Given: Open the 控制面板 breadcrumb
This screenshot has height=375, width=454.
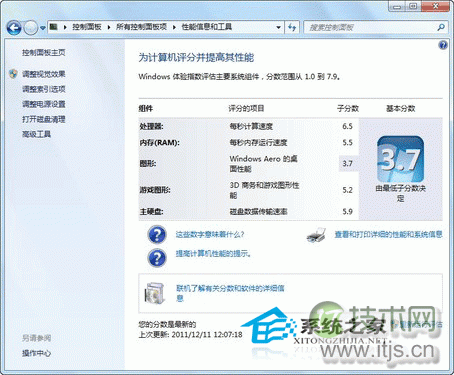Looking at the screenshot, I should tap(87, 27).
